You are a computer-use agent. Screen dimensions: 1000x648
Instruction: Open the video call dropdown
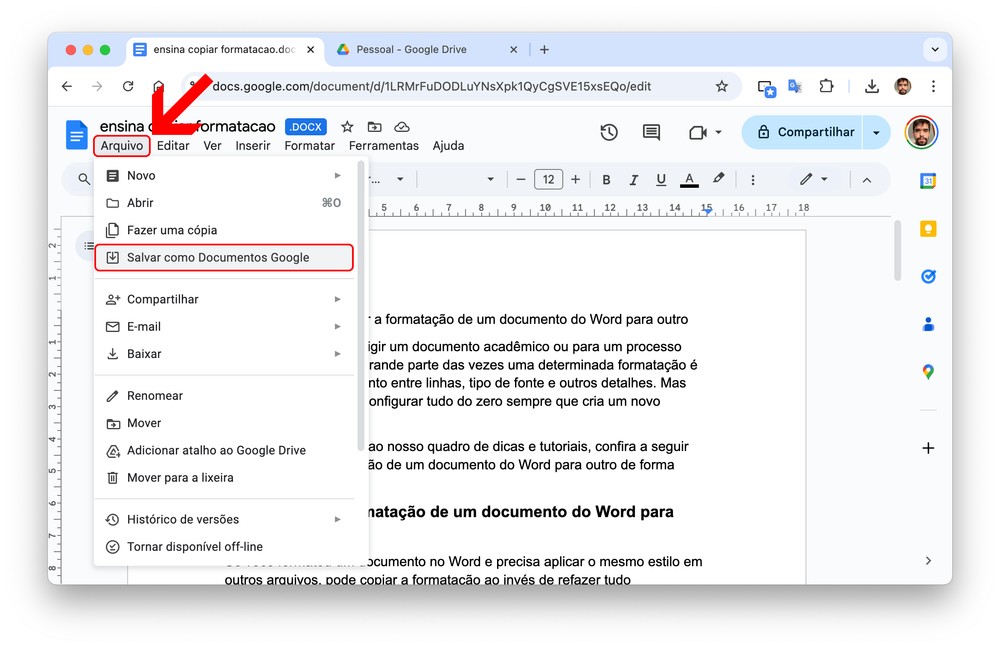coord(706,132)
